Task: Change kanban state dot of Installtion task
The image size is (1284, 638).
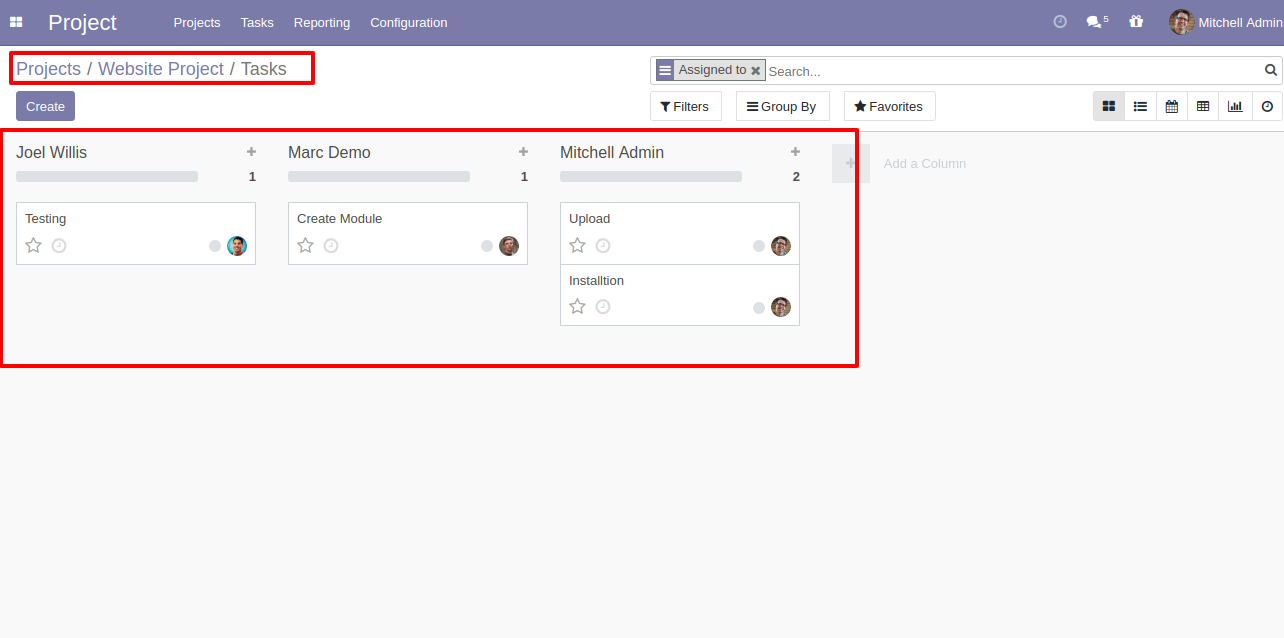Action: (759, 307)
